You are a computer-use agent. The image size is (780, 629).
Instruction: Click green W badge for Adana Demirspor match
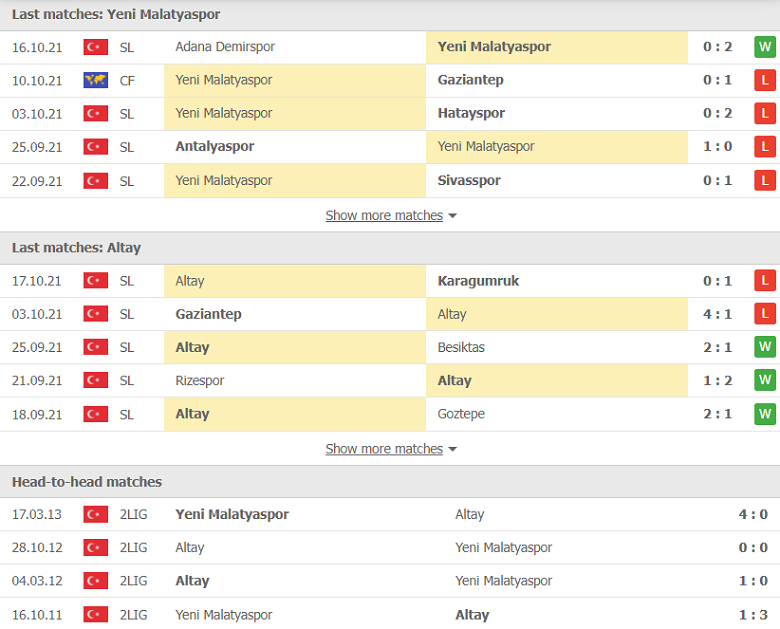(x=765, y=47)
